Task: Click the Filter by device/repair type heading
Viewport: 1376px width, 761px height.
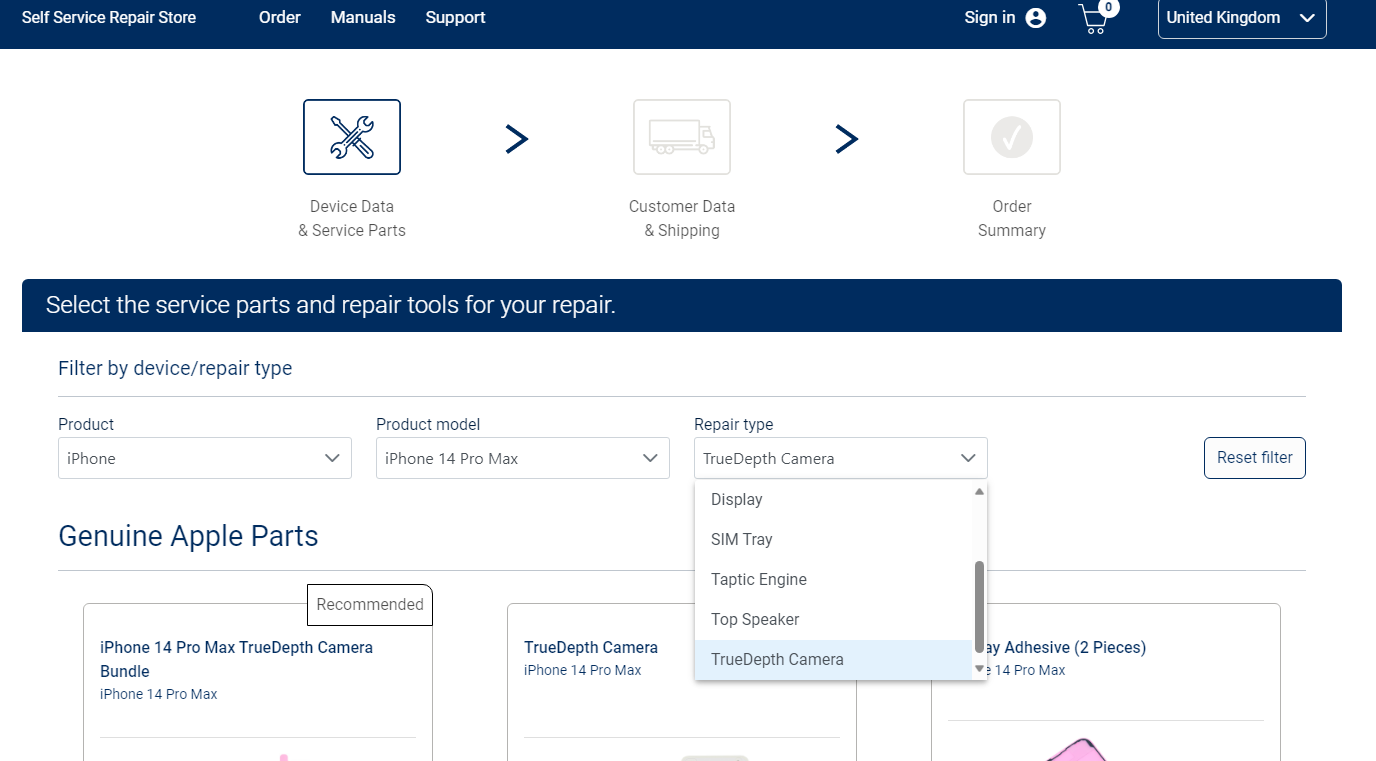Action: 175,368
